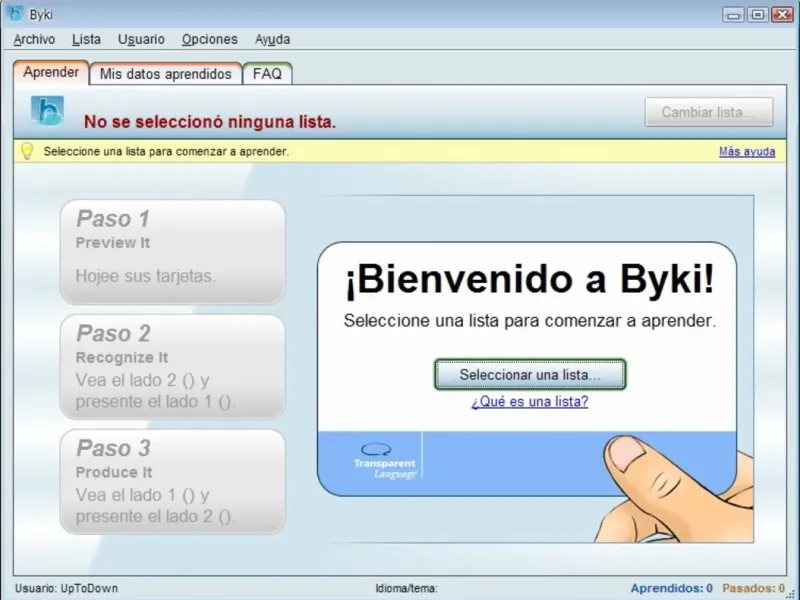The height and width of the screenshot is (600, 800).
Task: Click 'No se seleccionó ninguna lista.' message
Action: pyautogui.click(x=210, y=121)
